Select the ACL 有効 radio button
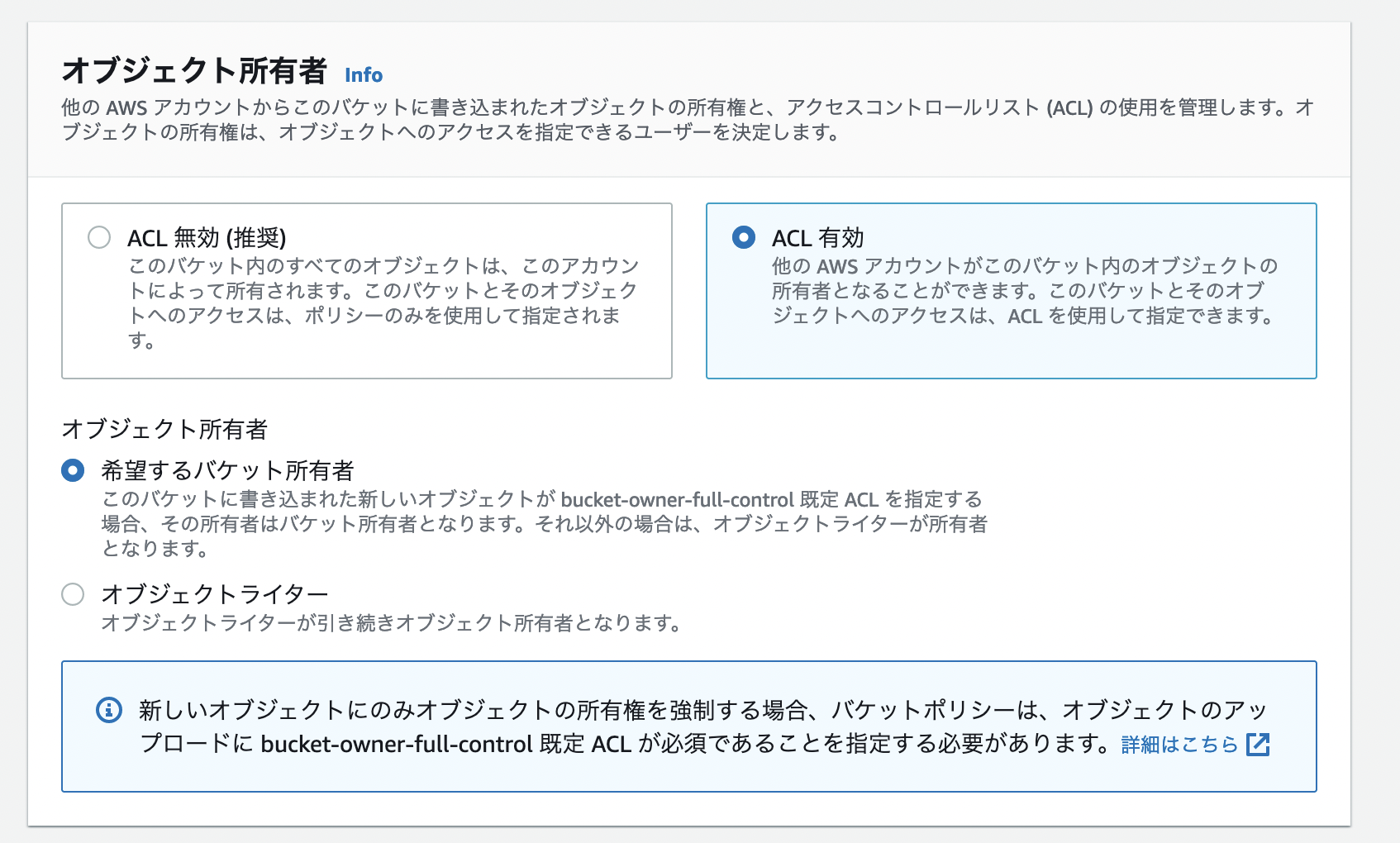The image size is (1400, 843). 744,238
